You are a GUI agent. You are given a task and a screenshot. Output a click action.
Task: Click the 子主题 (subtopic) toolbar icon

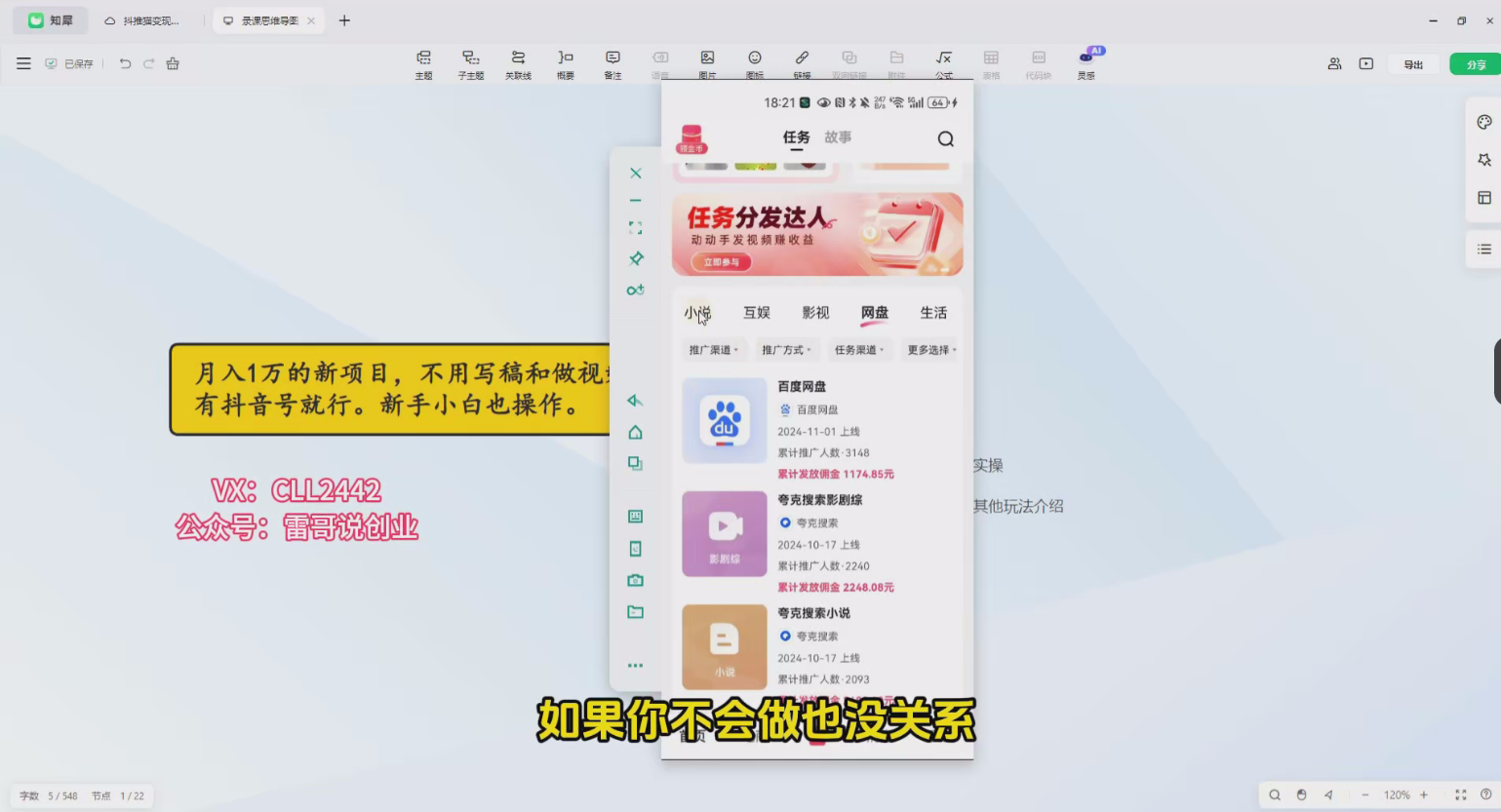(x=471, y=63)
